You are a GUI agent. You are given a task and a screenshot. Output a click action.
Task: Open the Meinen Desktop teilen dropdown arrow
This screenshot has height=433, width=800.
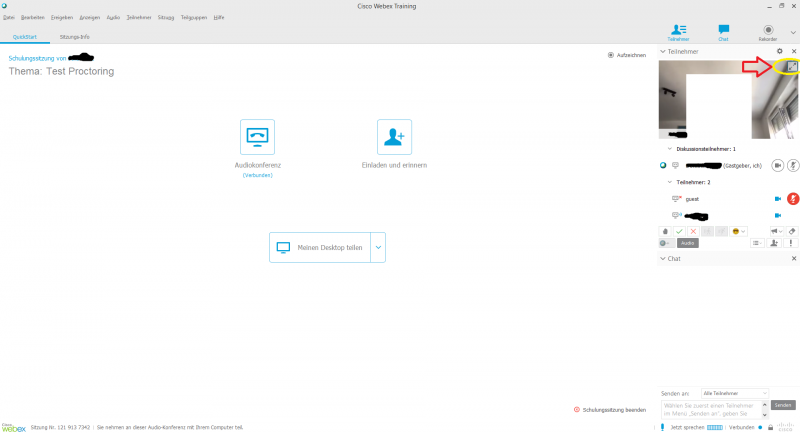(x=378, y=247)
